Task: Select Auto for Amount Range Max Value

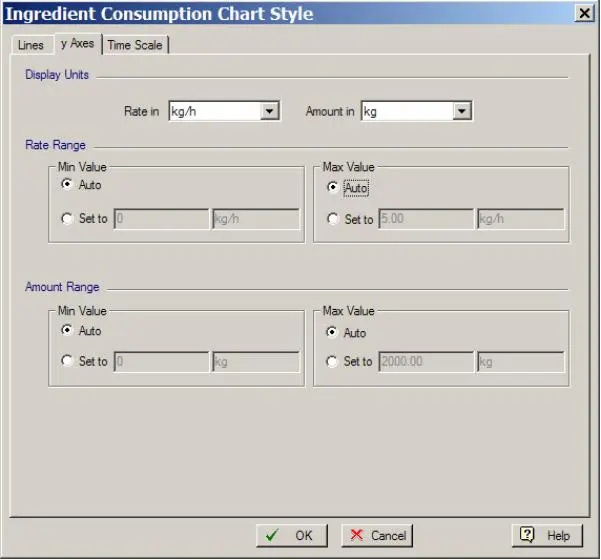Action: click(x=333, y=332)
